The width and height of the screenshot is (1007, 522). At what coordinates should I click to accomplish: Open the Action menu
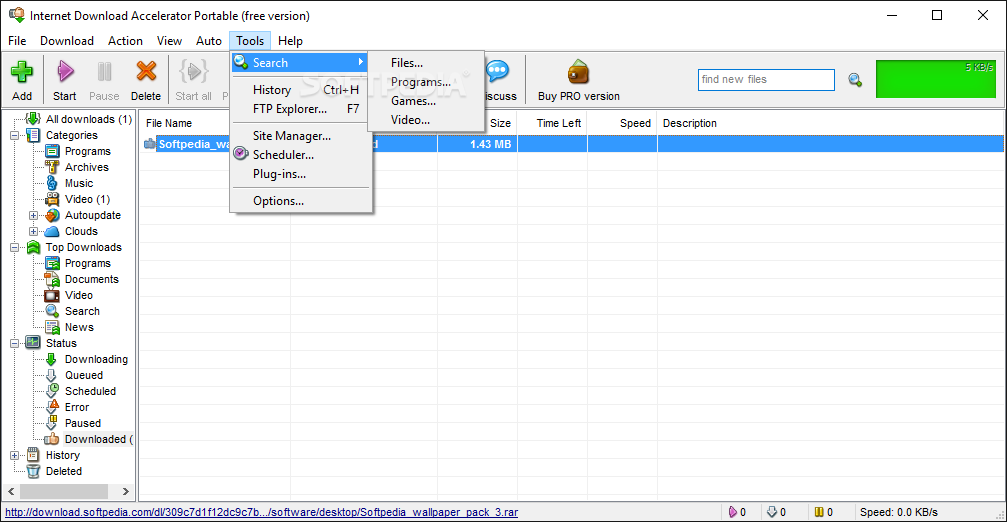point(125,40)
